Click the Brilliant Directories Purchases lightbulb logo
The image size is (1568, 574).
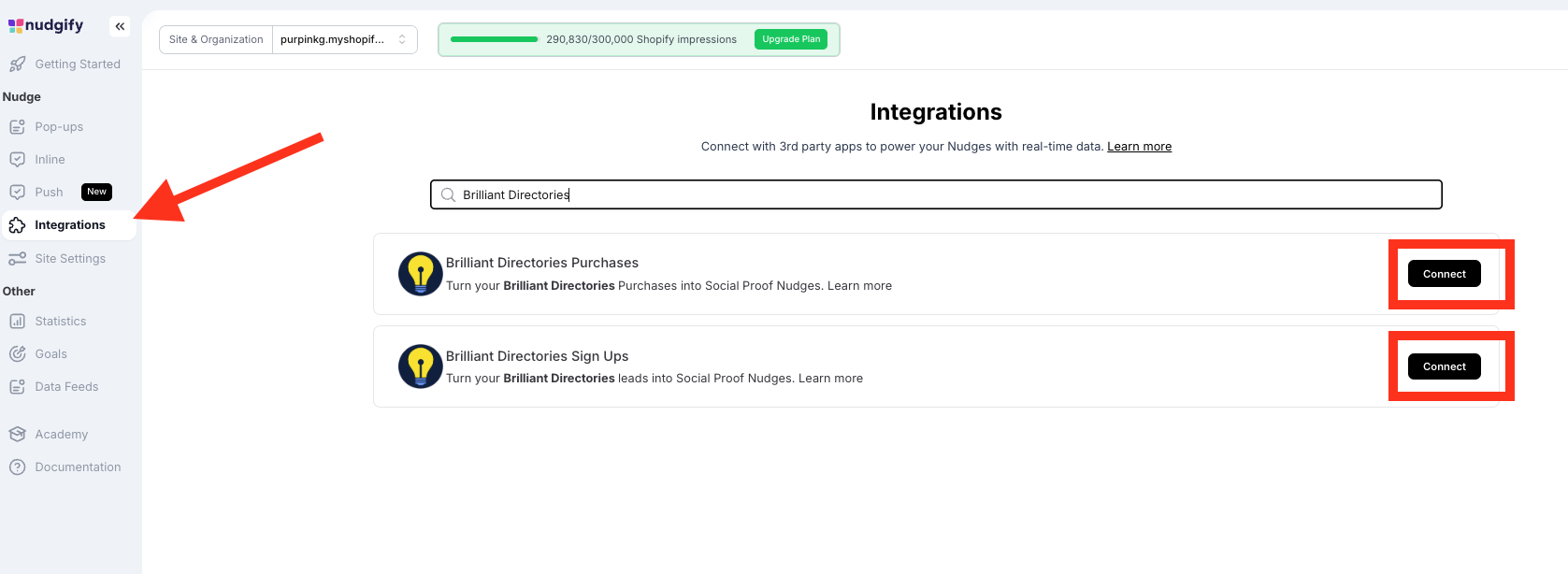click(420, 274)
